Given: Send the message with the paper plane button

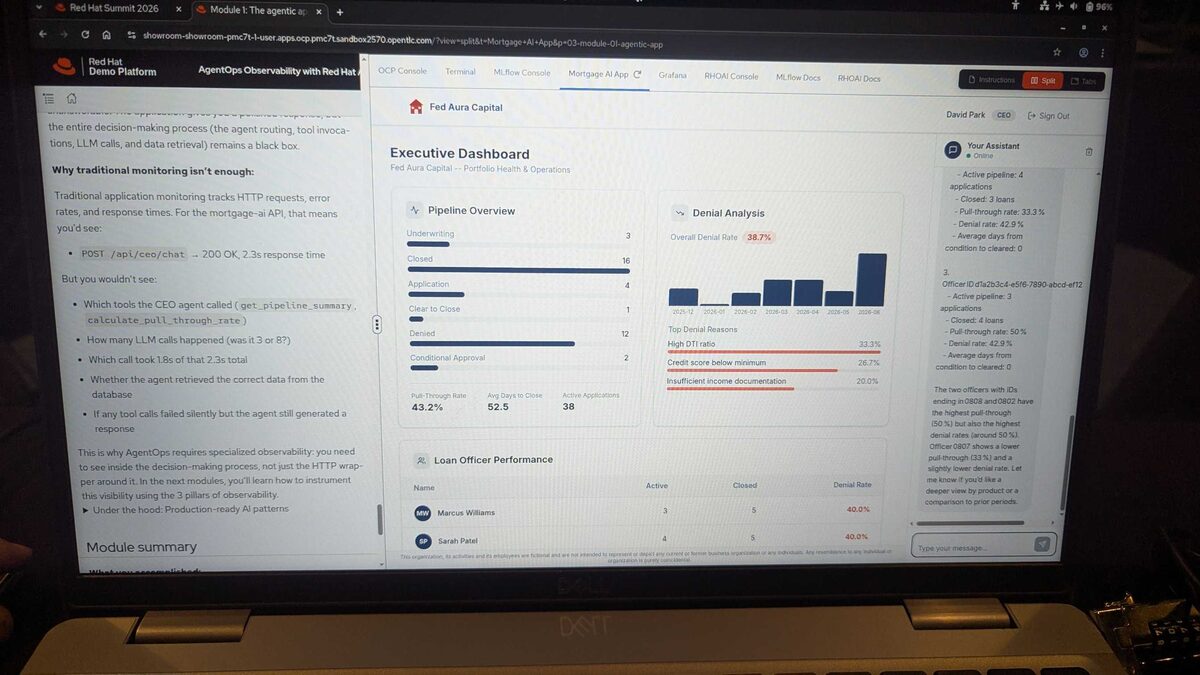Looking at the screenshot, I should tap(1042, 544).
